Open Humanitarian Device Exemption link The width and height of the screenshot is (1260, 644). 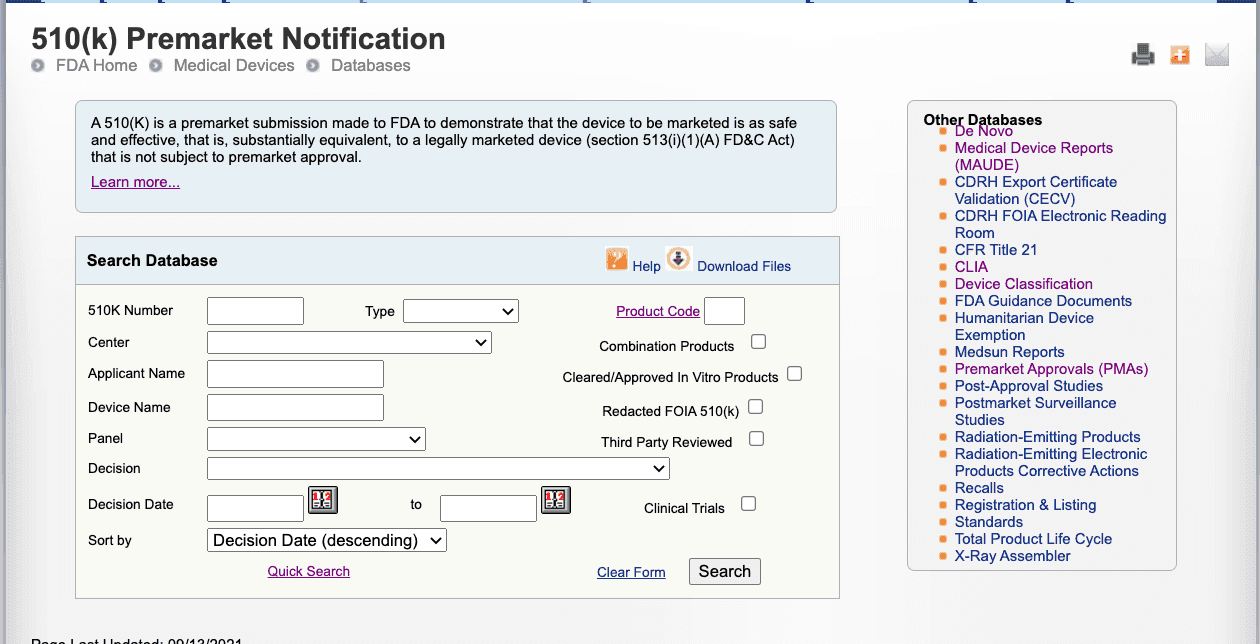tap(1024, 326)
